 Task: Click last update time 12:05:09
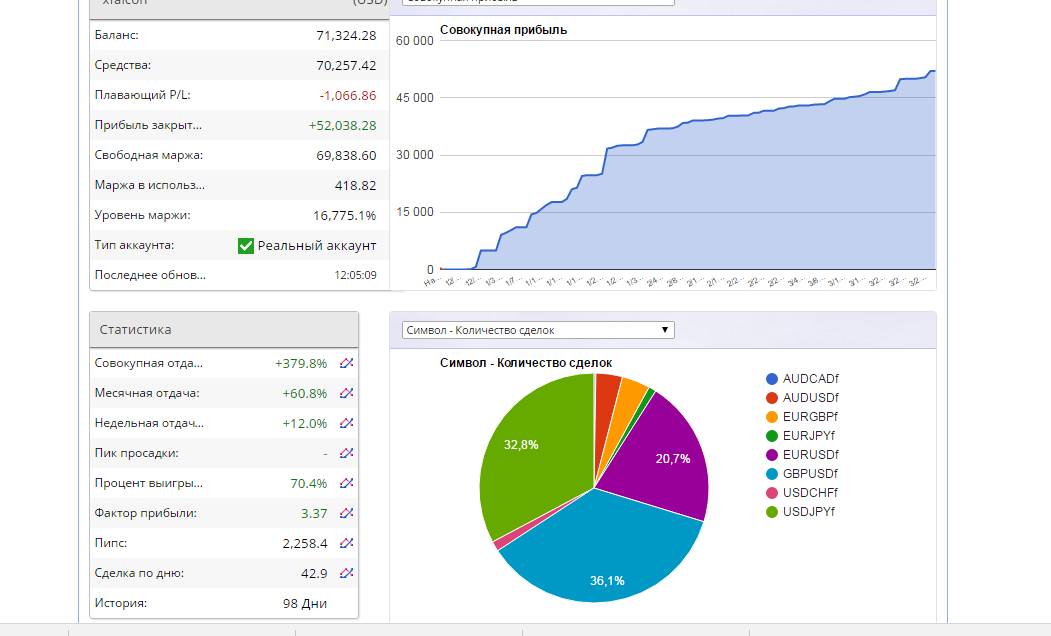click(355, 275)
